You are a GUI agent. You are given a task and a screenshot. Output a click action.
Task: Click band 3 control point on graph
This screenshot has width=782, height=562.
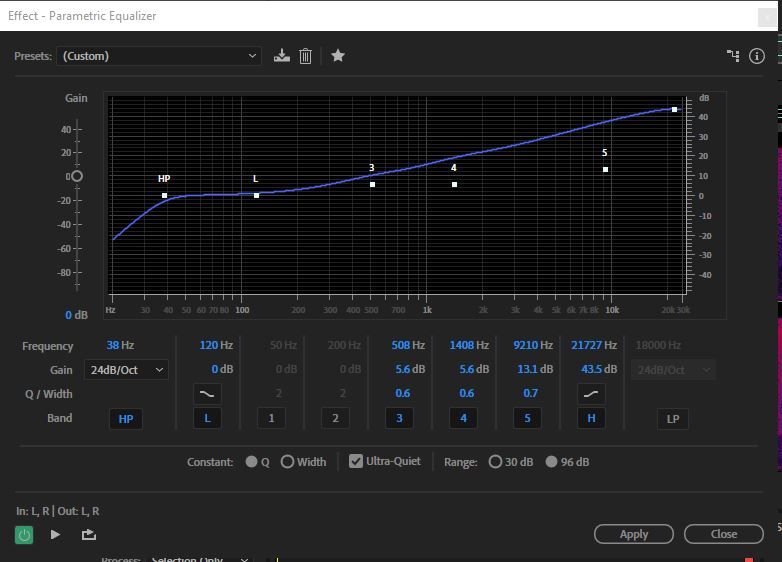(373, 185)
